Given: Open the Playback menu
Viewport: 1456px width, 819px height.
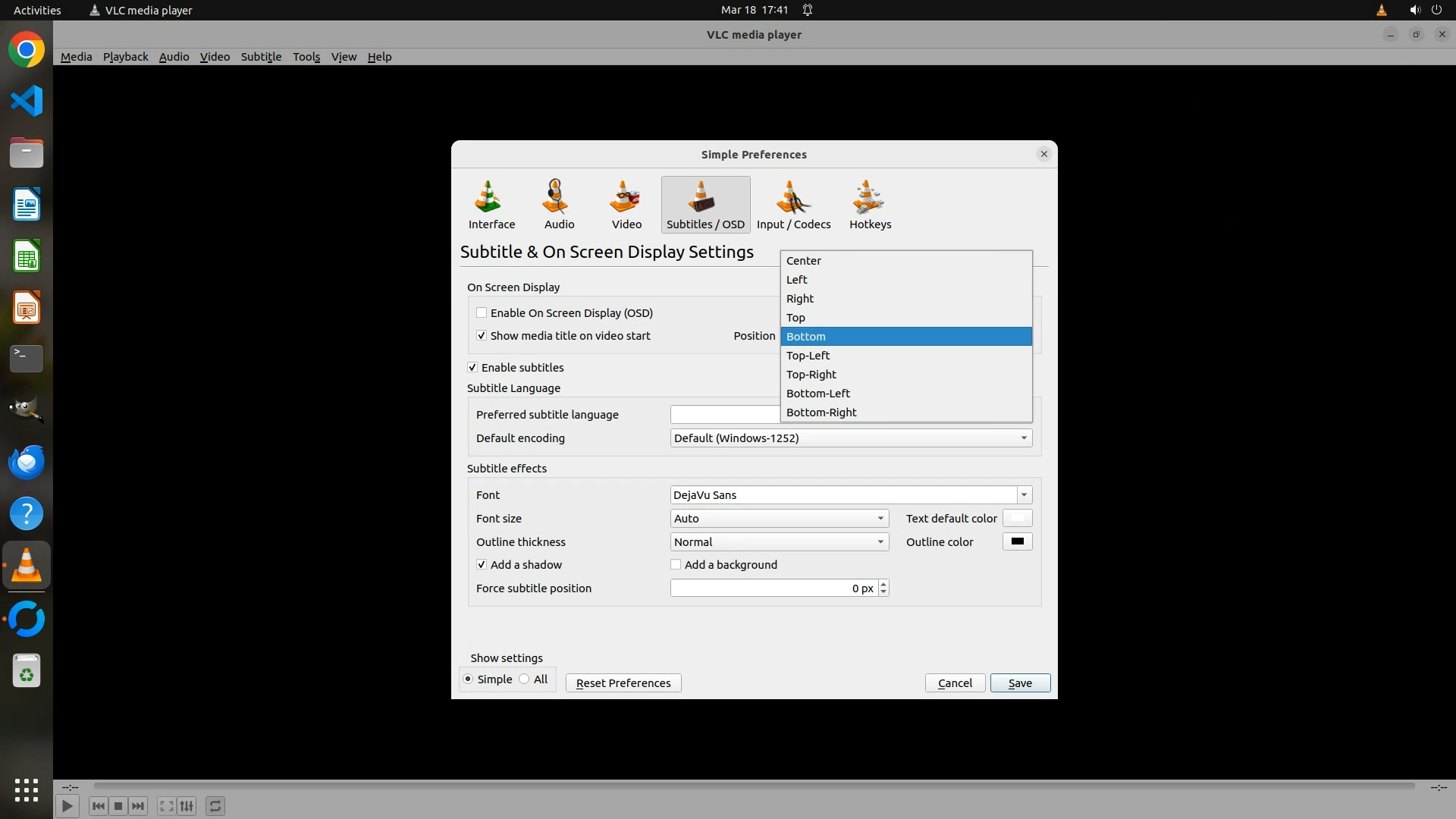Looking at the screenshot, I should (125, 57).
